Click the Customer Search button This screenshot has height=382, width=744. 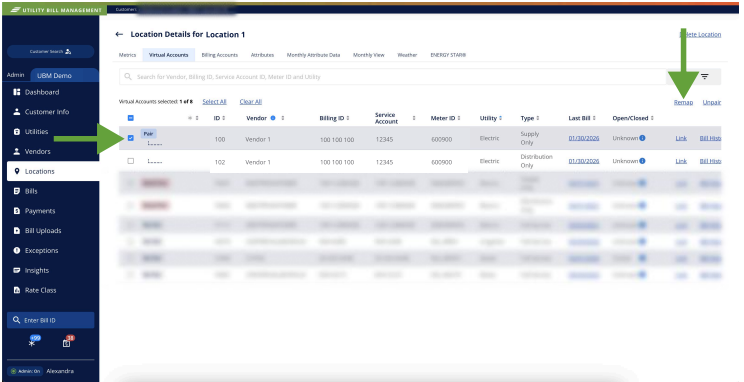(50, 51)
